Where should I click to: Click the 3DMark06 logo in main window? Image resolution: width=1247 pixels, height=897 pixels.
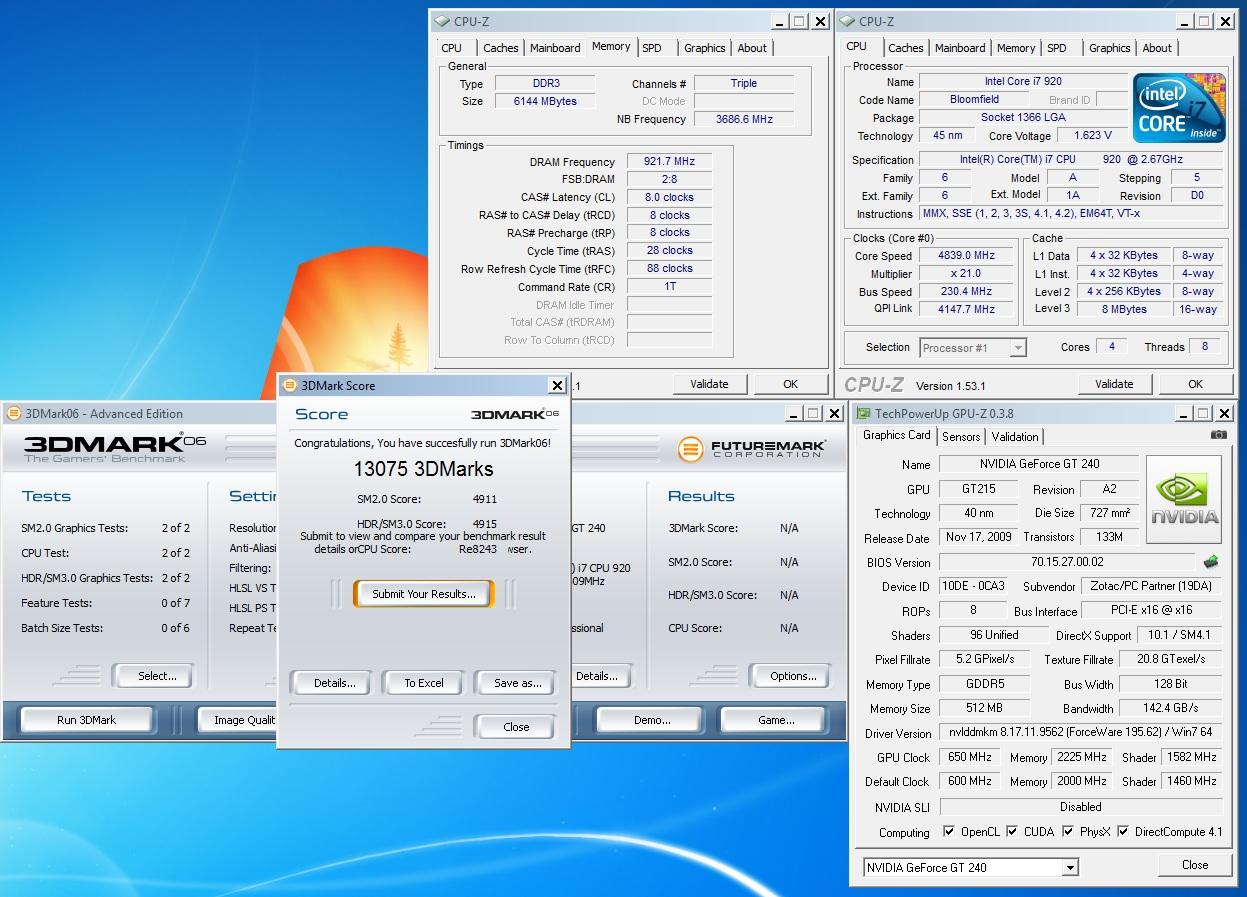[114, 447]
